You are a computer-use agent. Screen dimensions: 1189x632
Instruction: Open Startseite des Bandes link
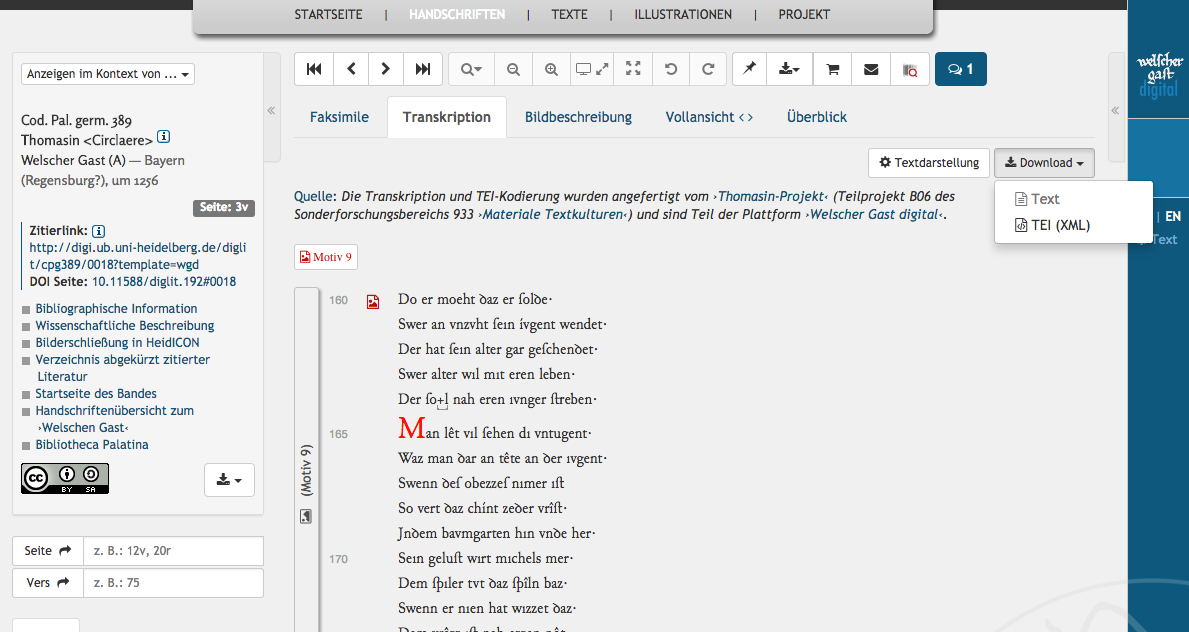tap(96, 394)
